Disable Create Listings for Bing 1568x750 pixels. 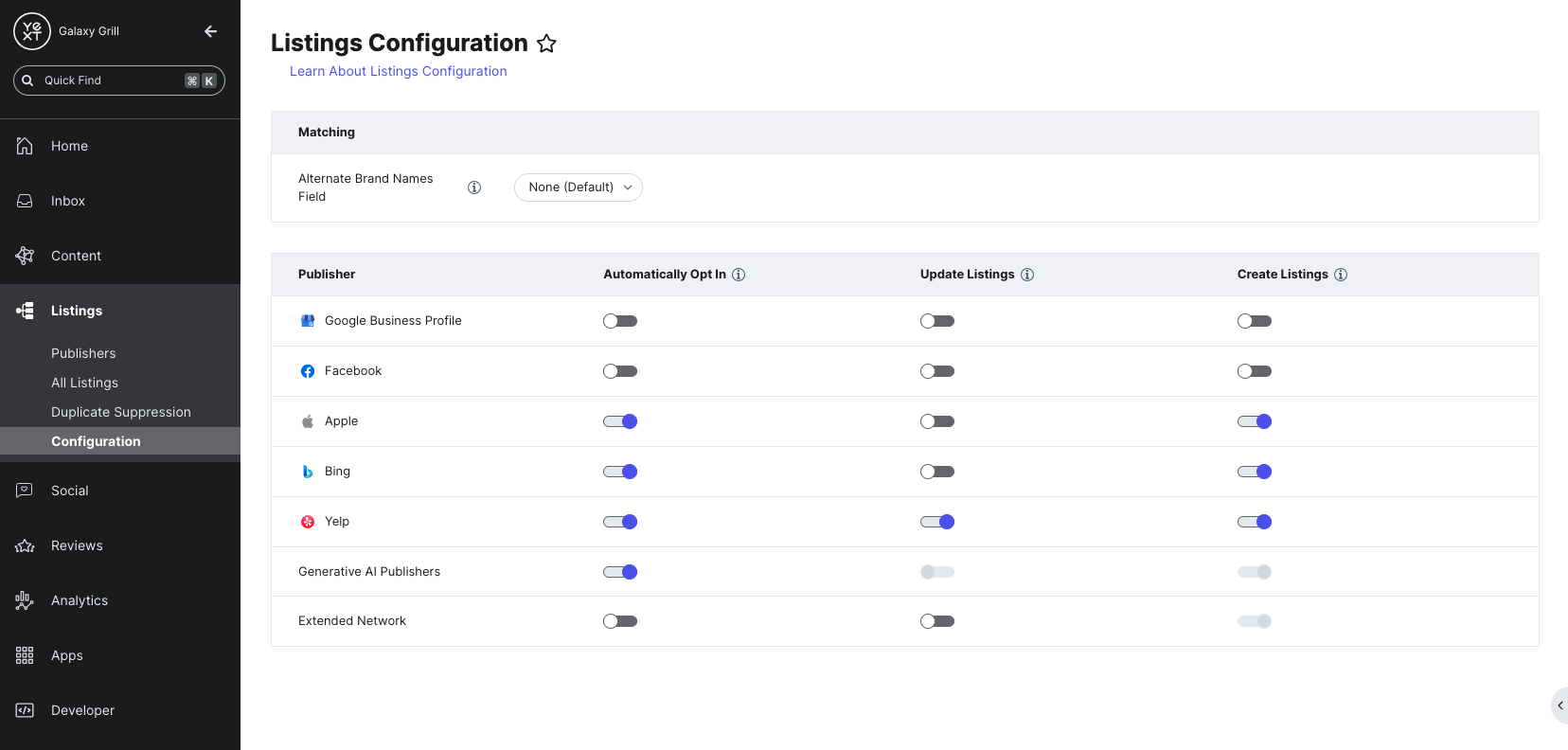pyautogui.click(x=1255, y=472)
